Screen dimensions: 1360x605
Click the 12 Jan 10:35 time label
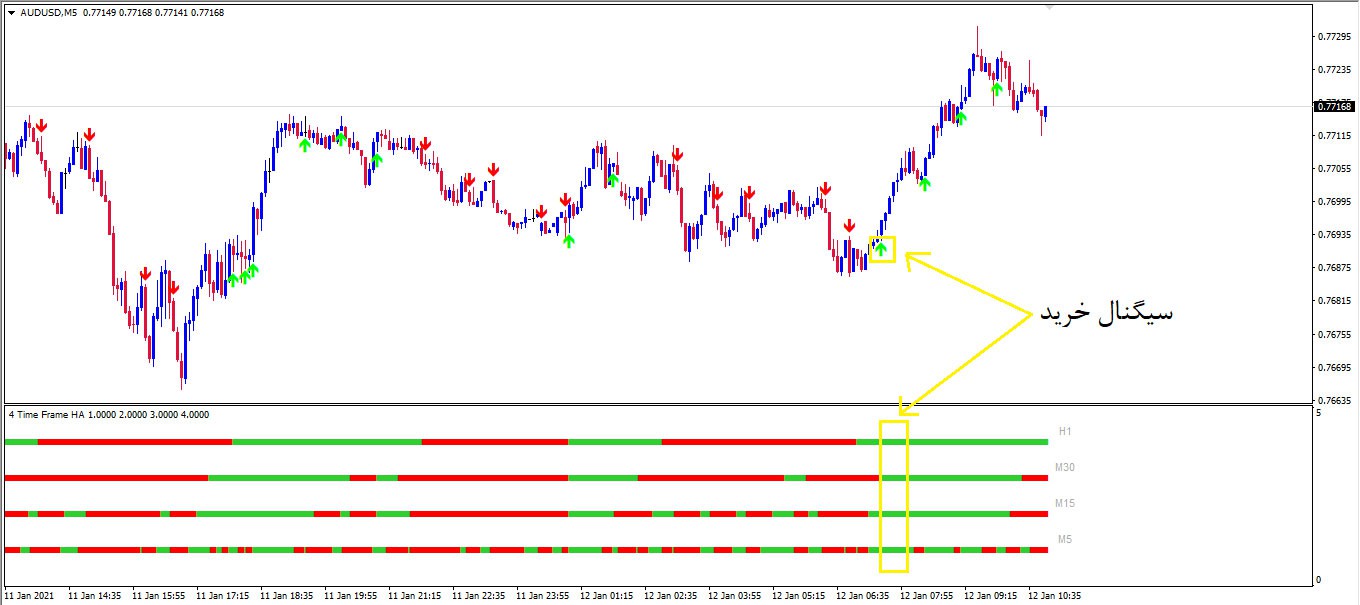1055,595
